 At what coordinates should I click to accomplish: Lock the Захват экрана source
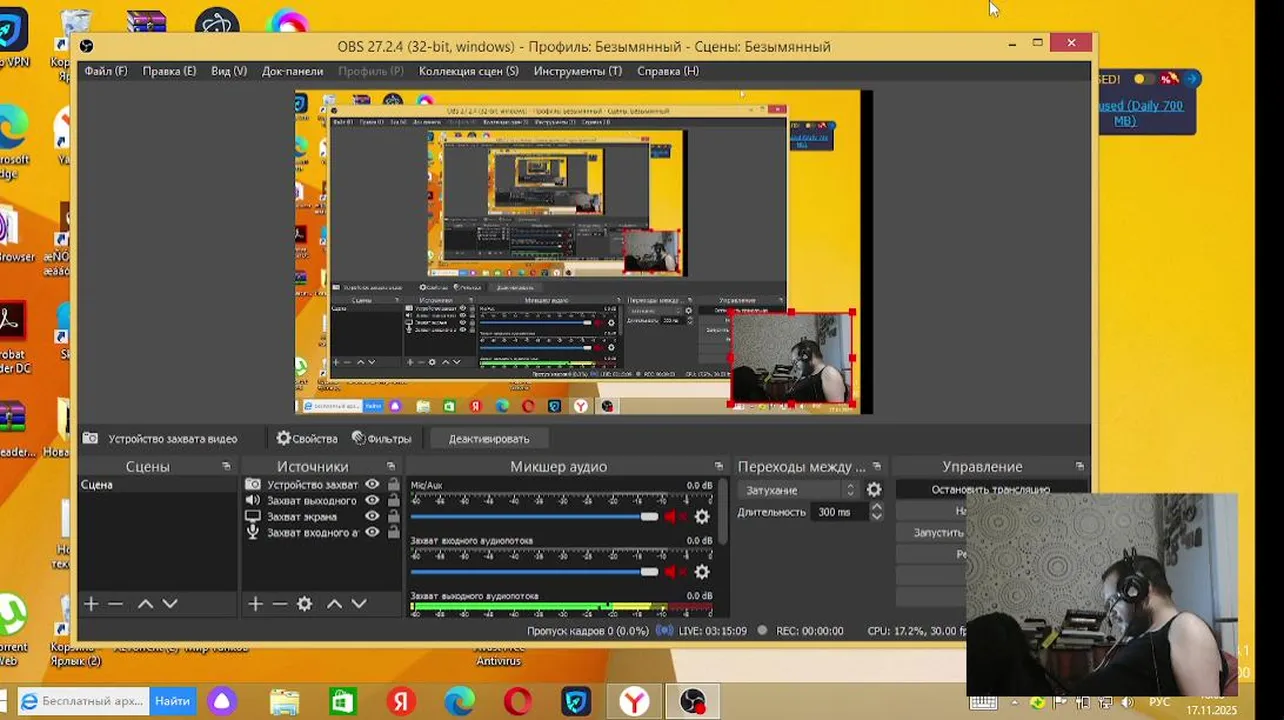[393, 516]
